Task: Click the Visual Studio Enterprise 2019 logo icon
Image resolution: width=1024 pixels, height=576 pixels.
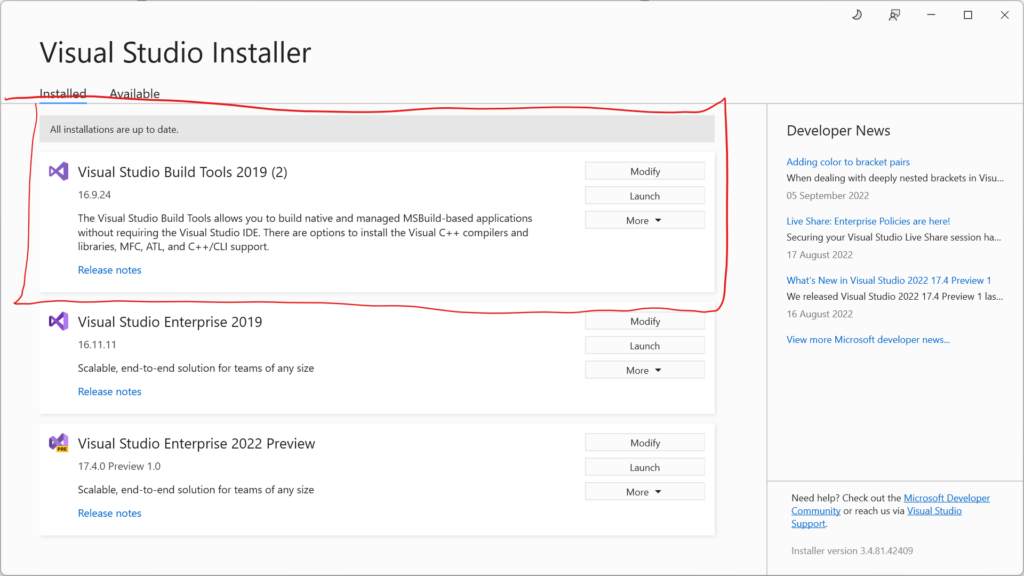Action: [x=58, y=321]
